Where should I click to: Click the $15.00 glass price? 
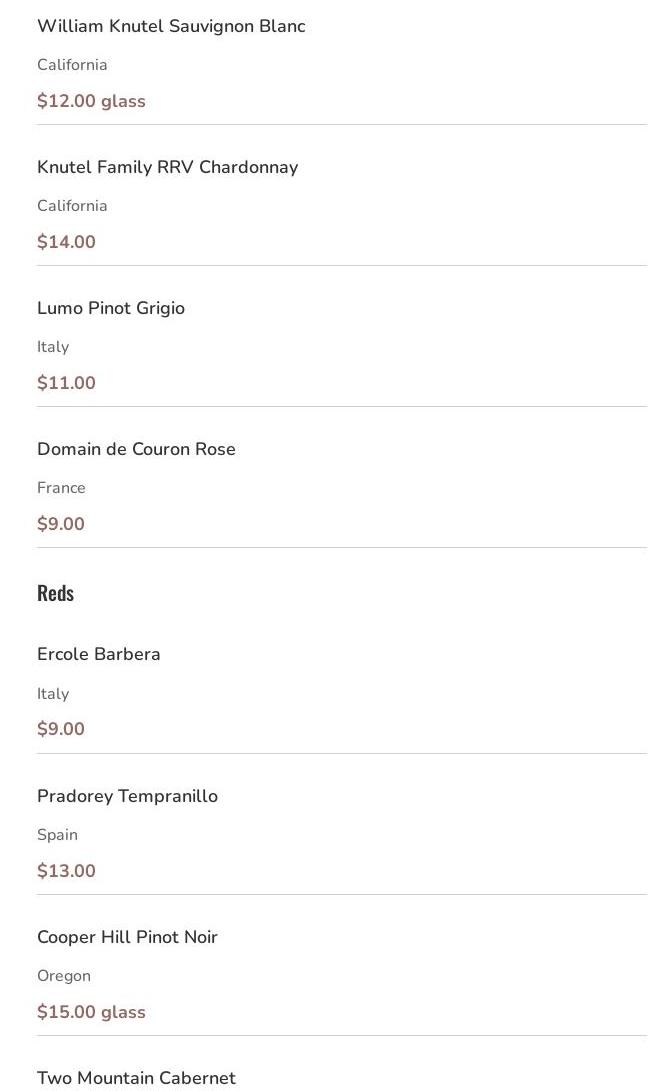pyautogui.click(x=91, y=1012)
